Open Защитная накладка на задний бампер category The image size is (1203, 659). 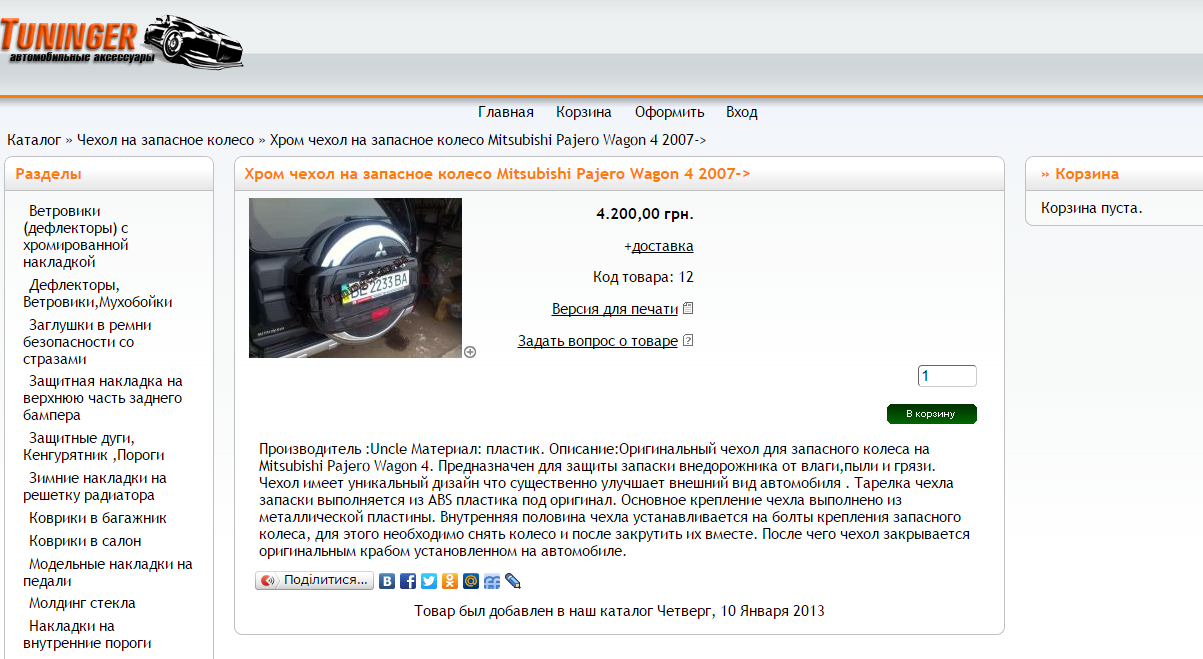point(103,398)
